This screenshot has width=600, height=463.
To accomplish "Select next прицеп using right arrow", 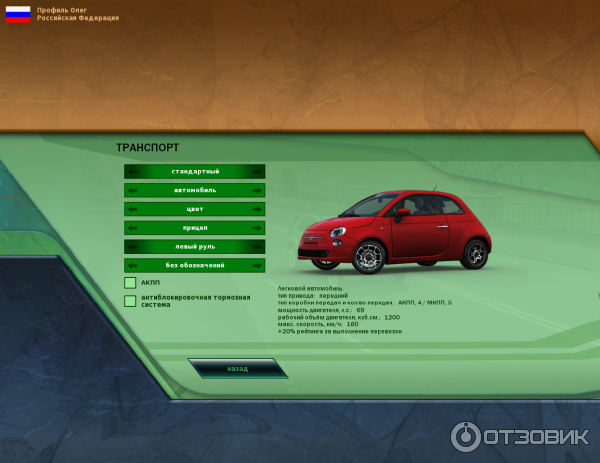I will coord(258,228).
